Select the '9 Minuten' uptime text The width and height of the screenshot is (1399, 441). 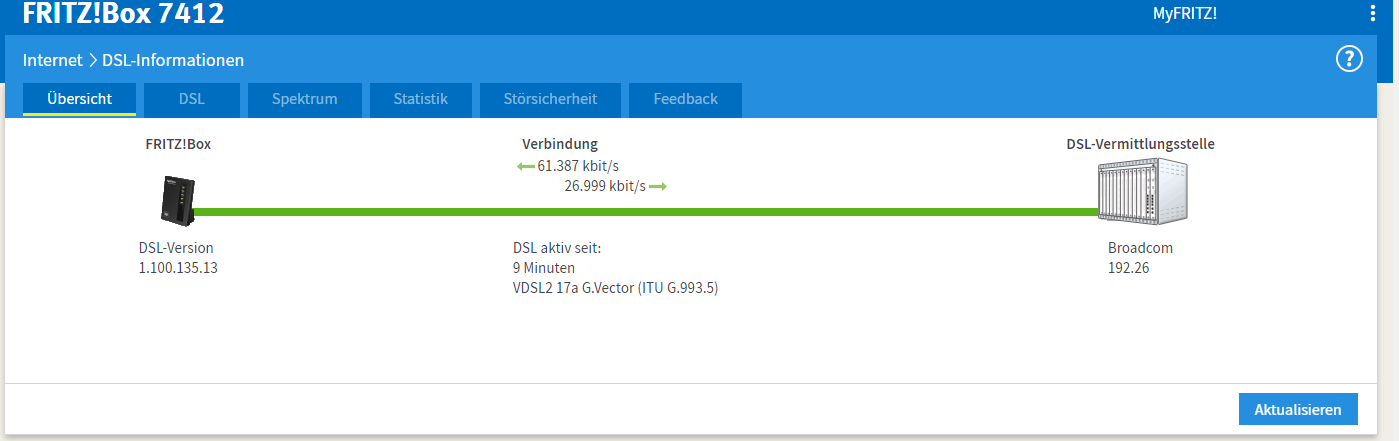(544, 268)
